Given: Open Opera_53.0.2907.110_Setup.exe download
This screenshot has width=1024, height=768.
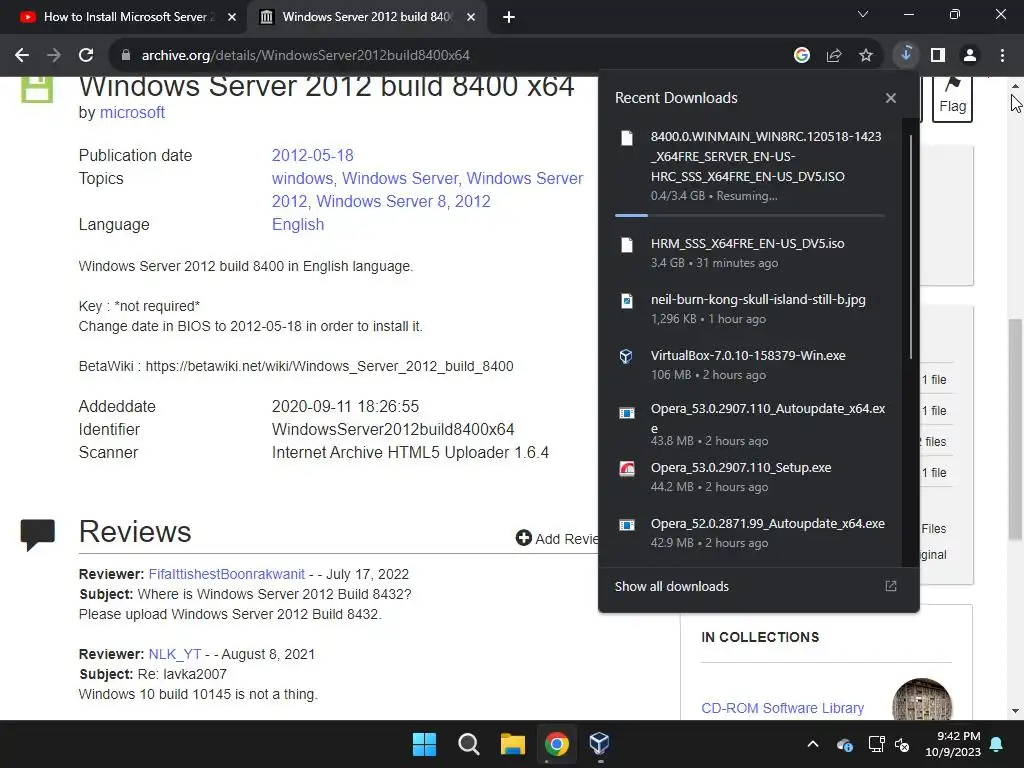Looking at the screenshot, I should click(x=750, y=477).
